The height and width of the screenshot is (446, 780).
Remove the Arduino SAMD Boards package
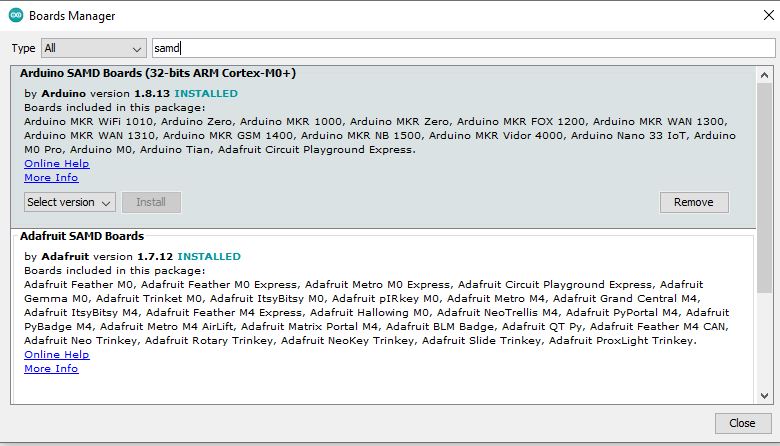694,202
